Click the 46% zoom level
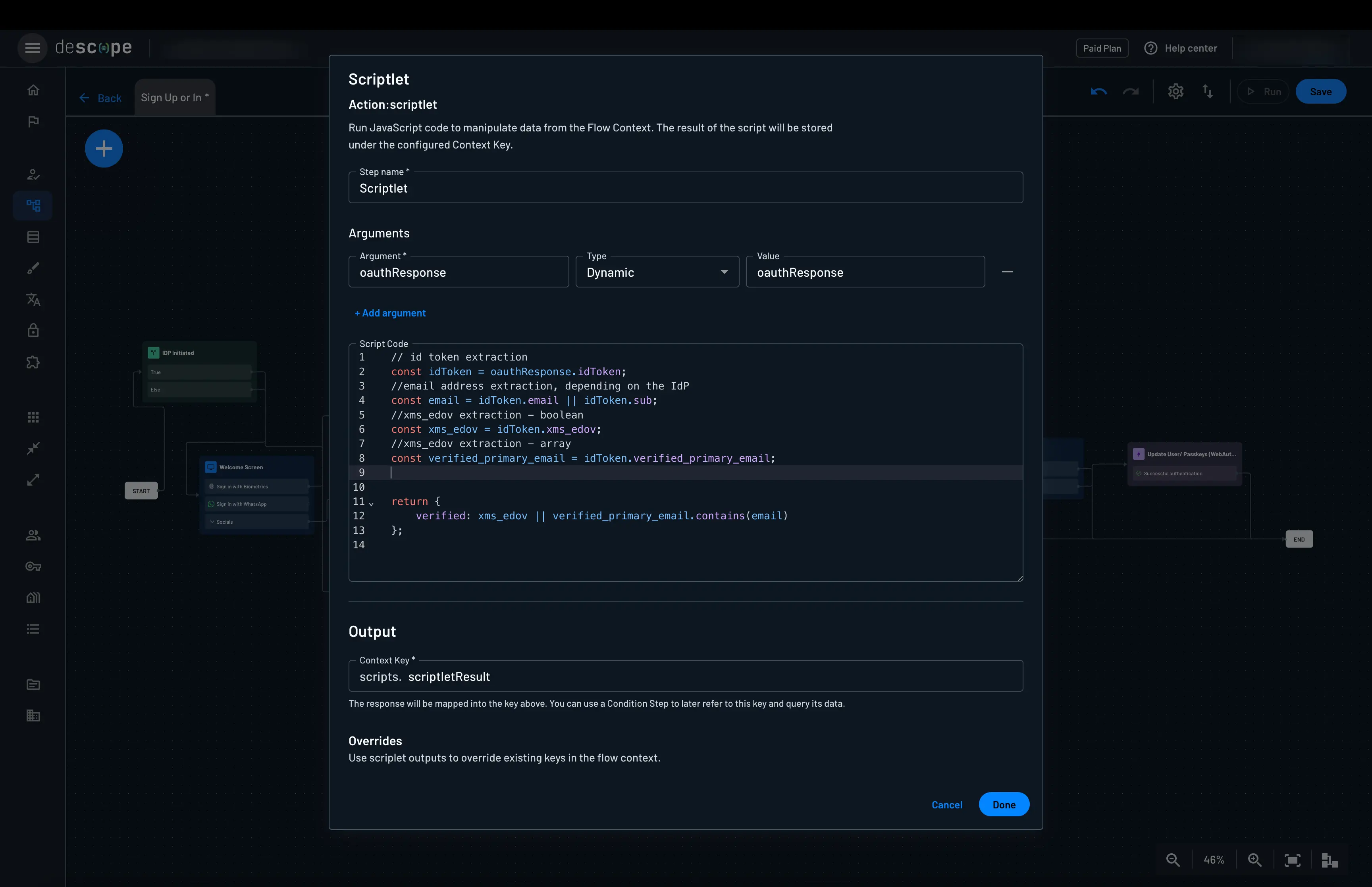The image size is (1372, 887). 1214,860
